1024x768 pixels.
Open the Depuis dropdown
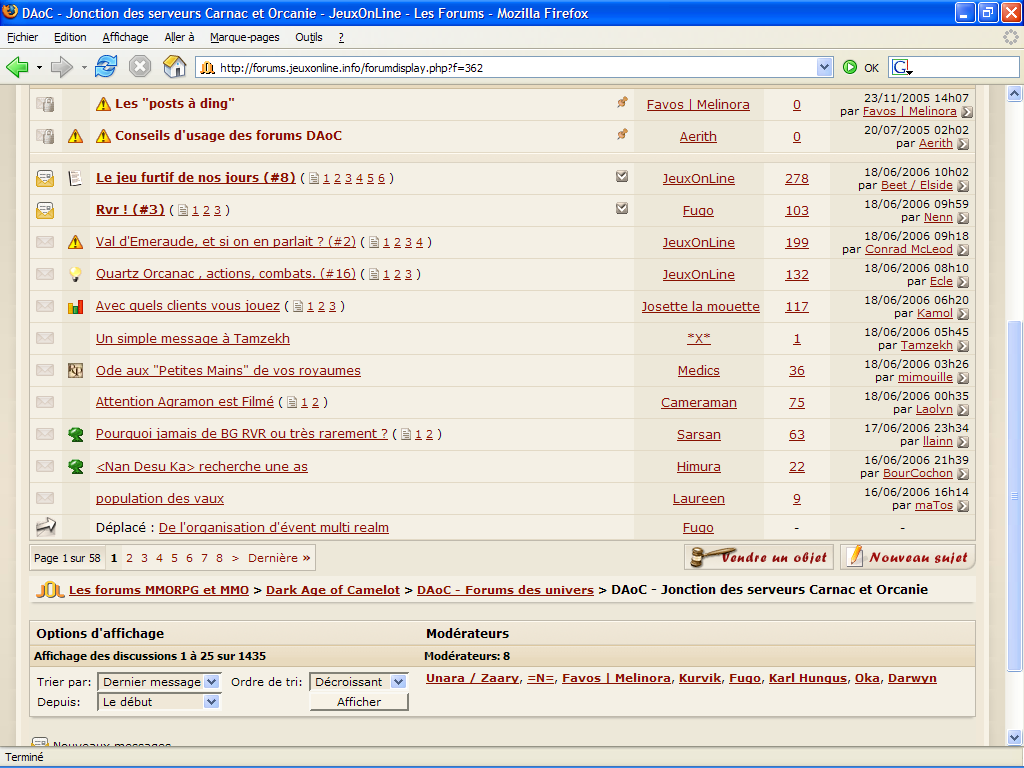[159, 702]
